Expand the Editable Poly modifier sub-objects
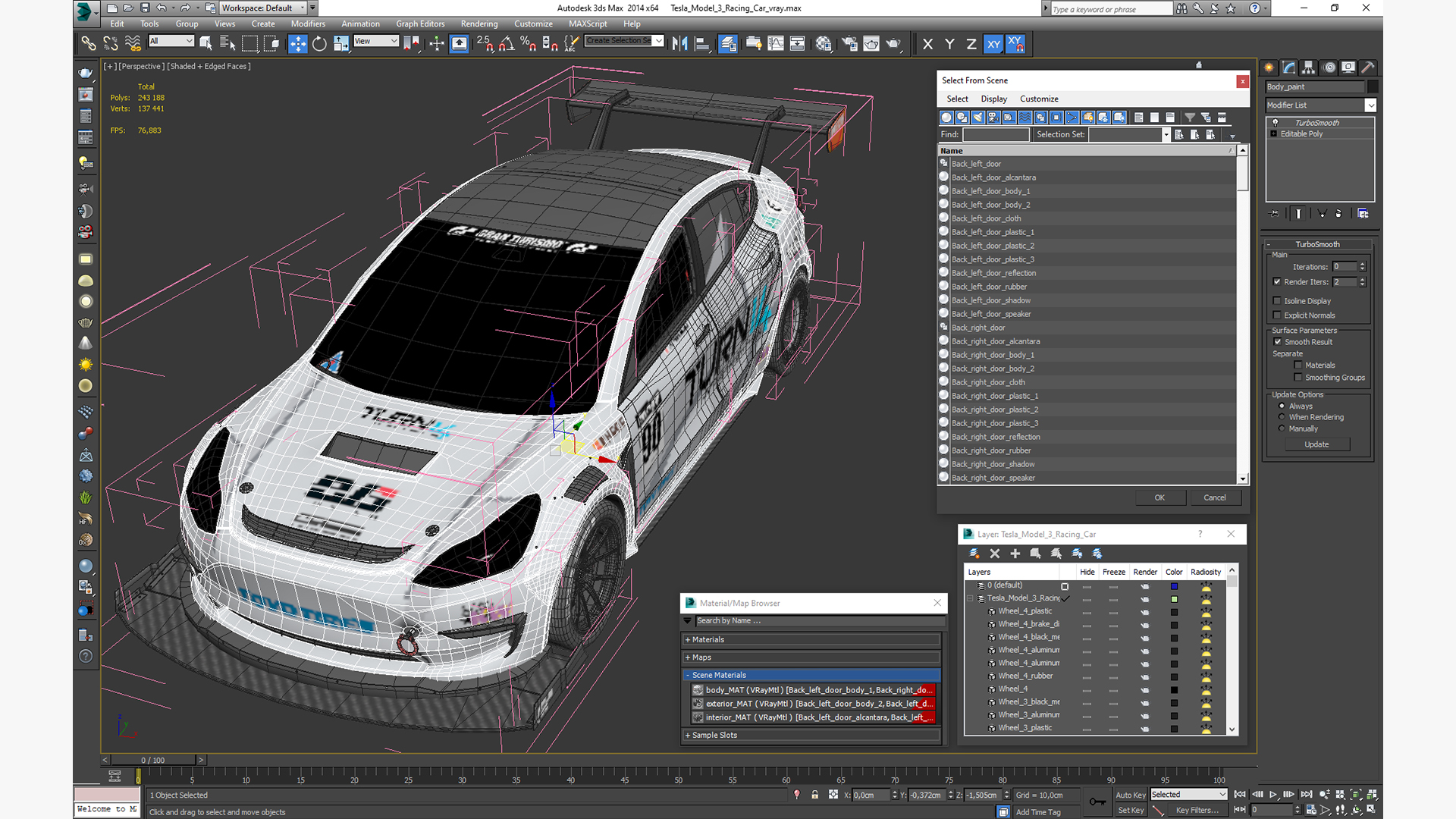1456x819 pixels. click(x=1274, y=134)
